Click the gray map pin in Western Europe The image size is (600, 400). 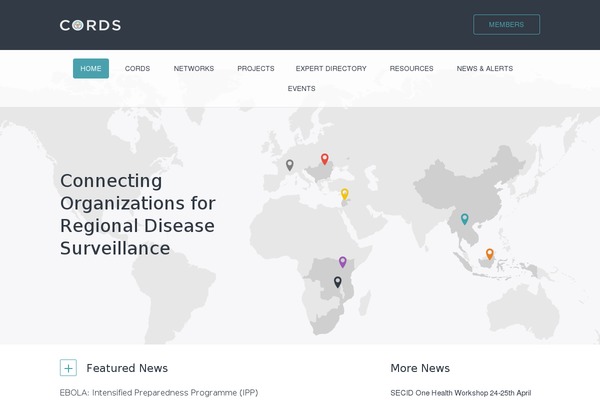pyautogui.click(x=290, y=165)
